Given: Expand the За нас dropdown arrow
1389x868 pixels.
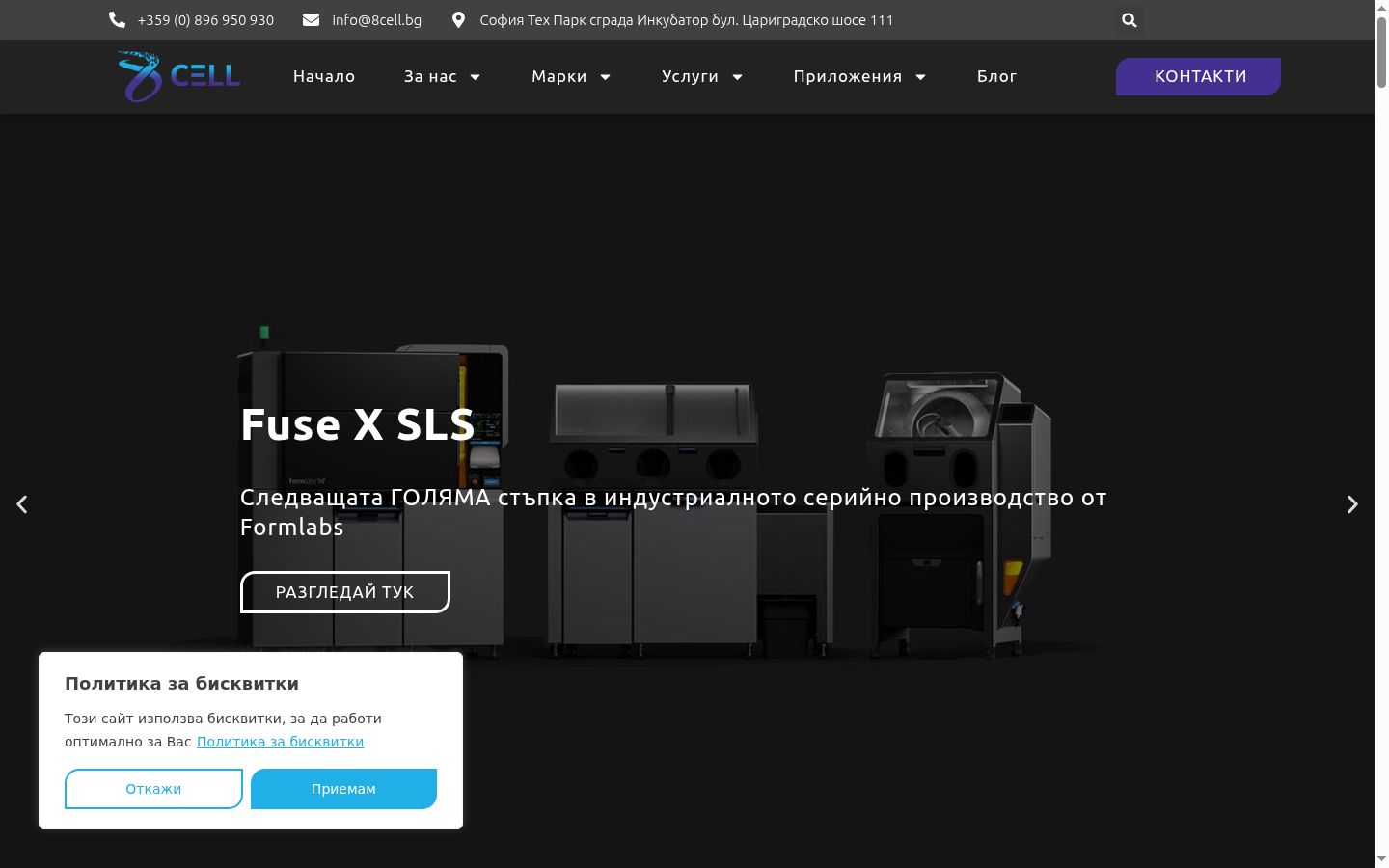Looking at the screenshot, I should point(475,77).
